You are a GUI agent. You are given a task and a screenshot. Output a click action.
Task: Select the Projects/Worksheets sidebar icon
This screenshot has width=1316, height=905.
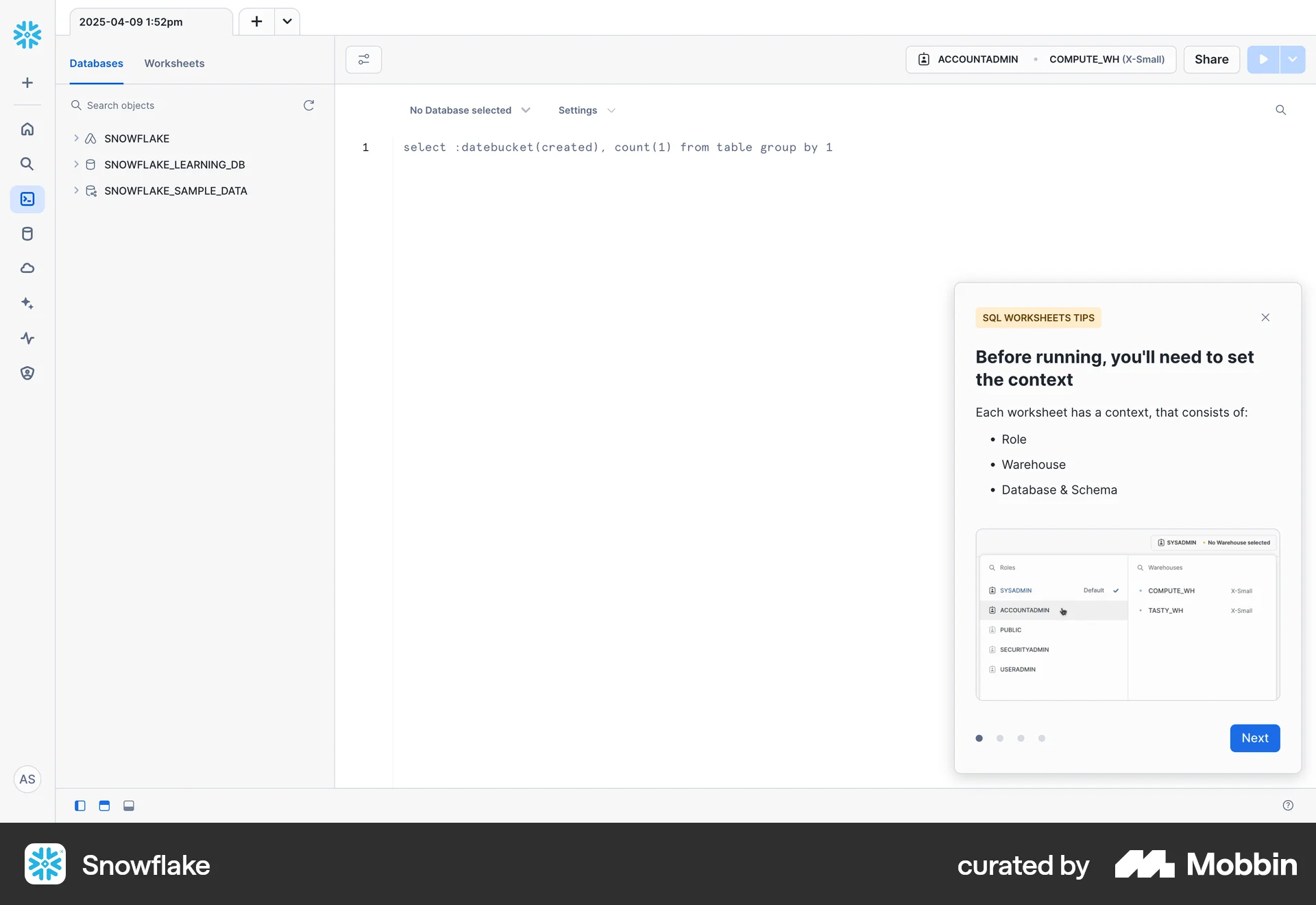27,199
